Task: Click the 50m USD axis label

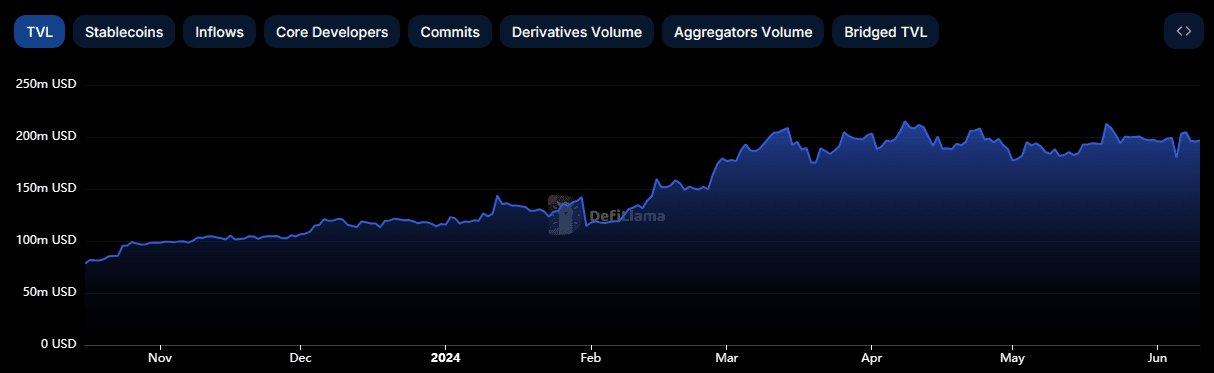Action: [49, 292]
